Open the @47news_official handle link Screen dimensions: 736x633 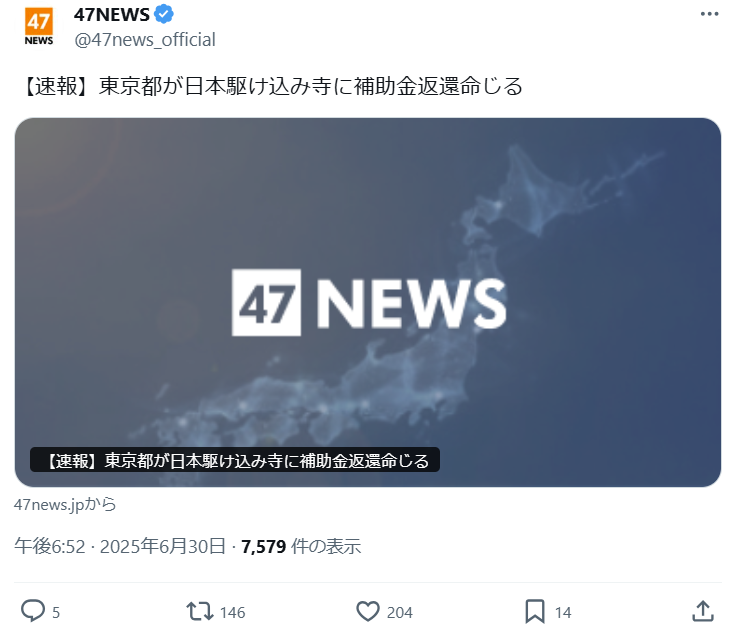point(145,40)
